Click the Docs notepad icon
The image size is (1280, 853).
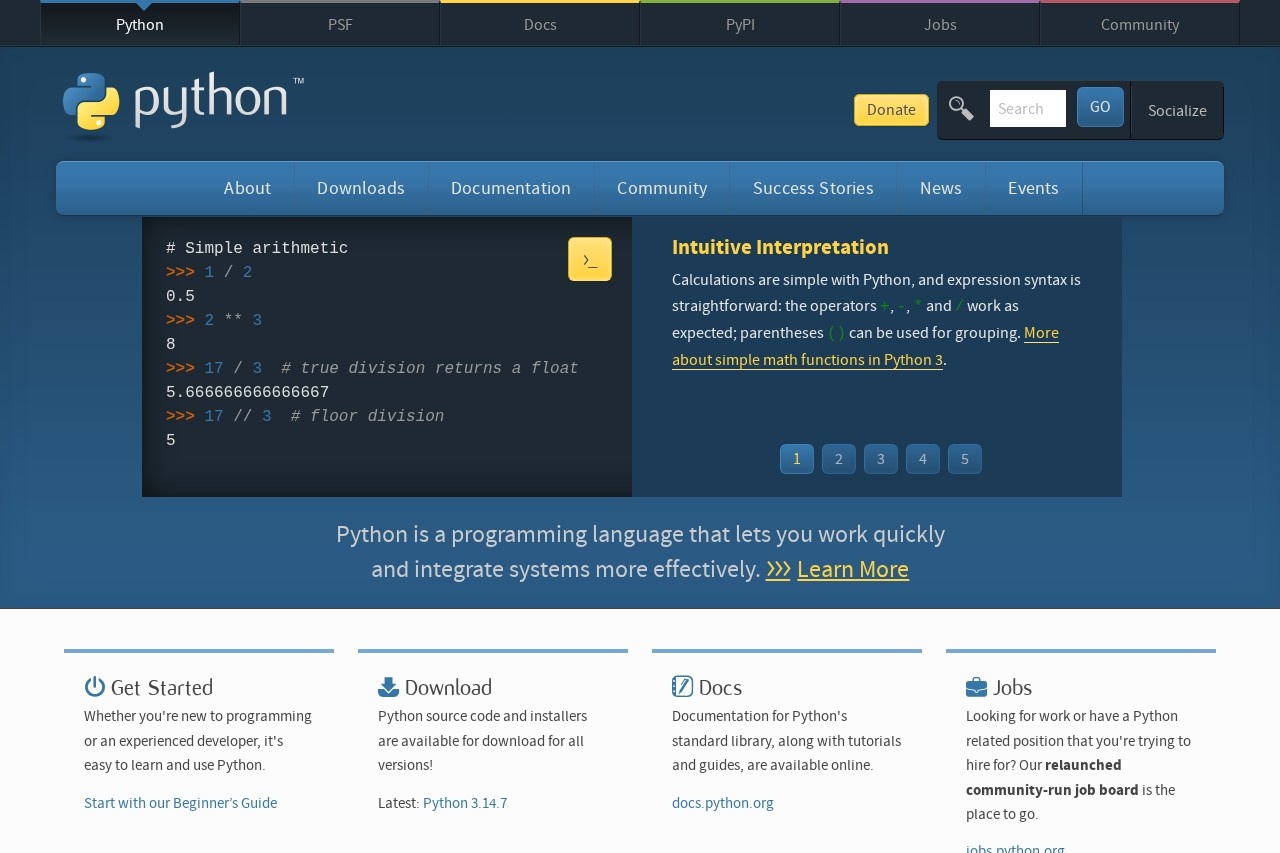coord(682,687)
